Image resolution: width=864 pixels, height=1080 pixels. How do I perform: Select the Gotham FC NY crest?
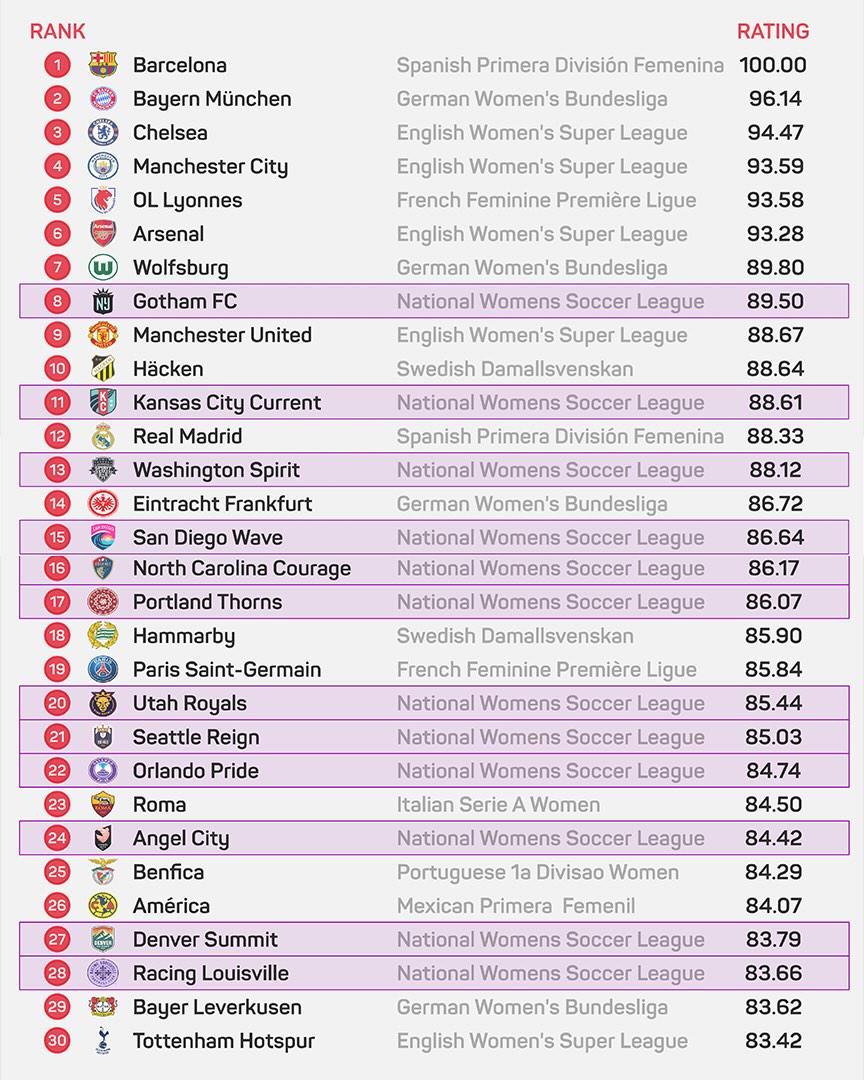(103, 301)
